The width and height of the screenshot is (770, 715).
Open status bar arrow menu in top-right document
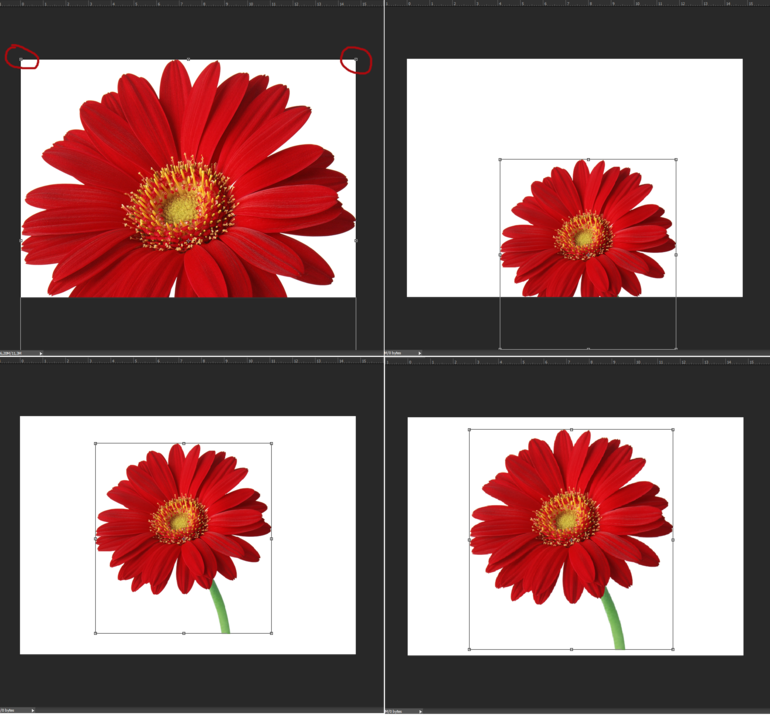click(420, 353)
